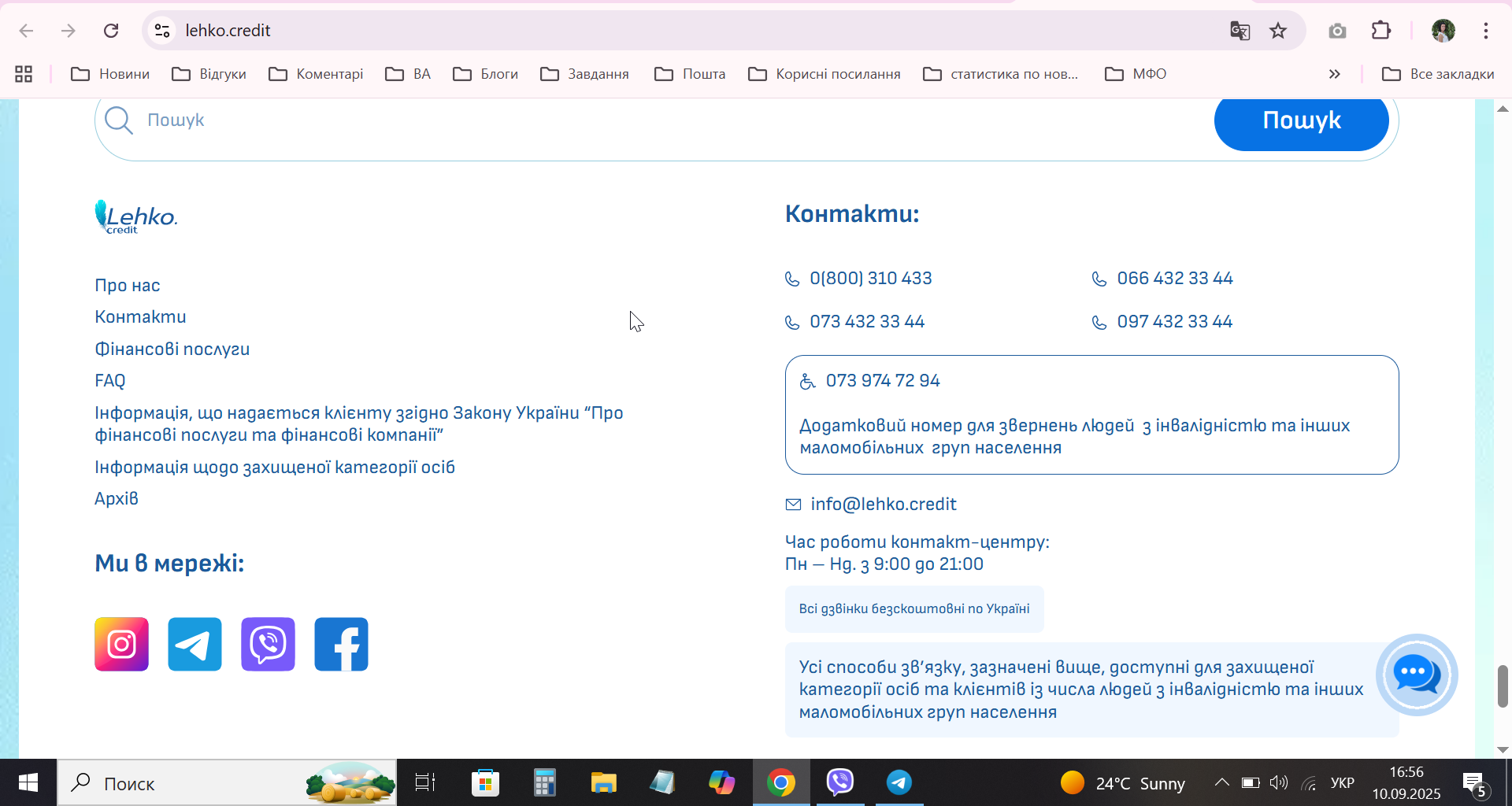The width and height of the screenshot is (1512, 806).
Task: Call the accessibility number 073 974 72 94
Action: (x=883, y=380)
